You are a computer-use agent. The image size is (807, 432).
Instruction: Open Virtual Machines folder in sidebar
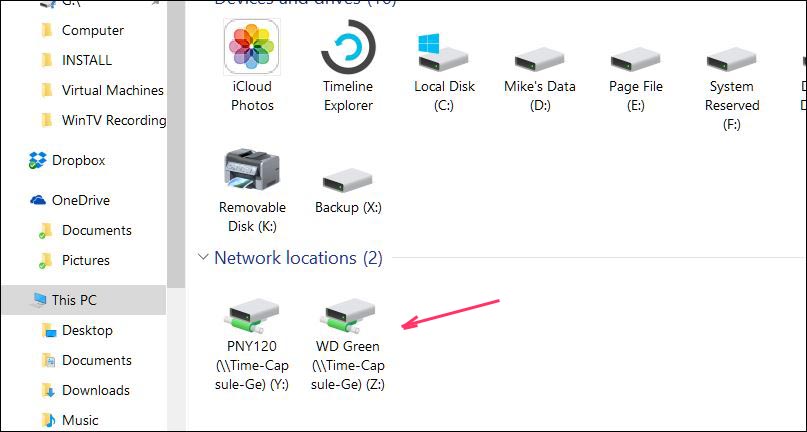pyautogui.click(x=112, y=90)
